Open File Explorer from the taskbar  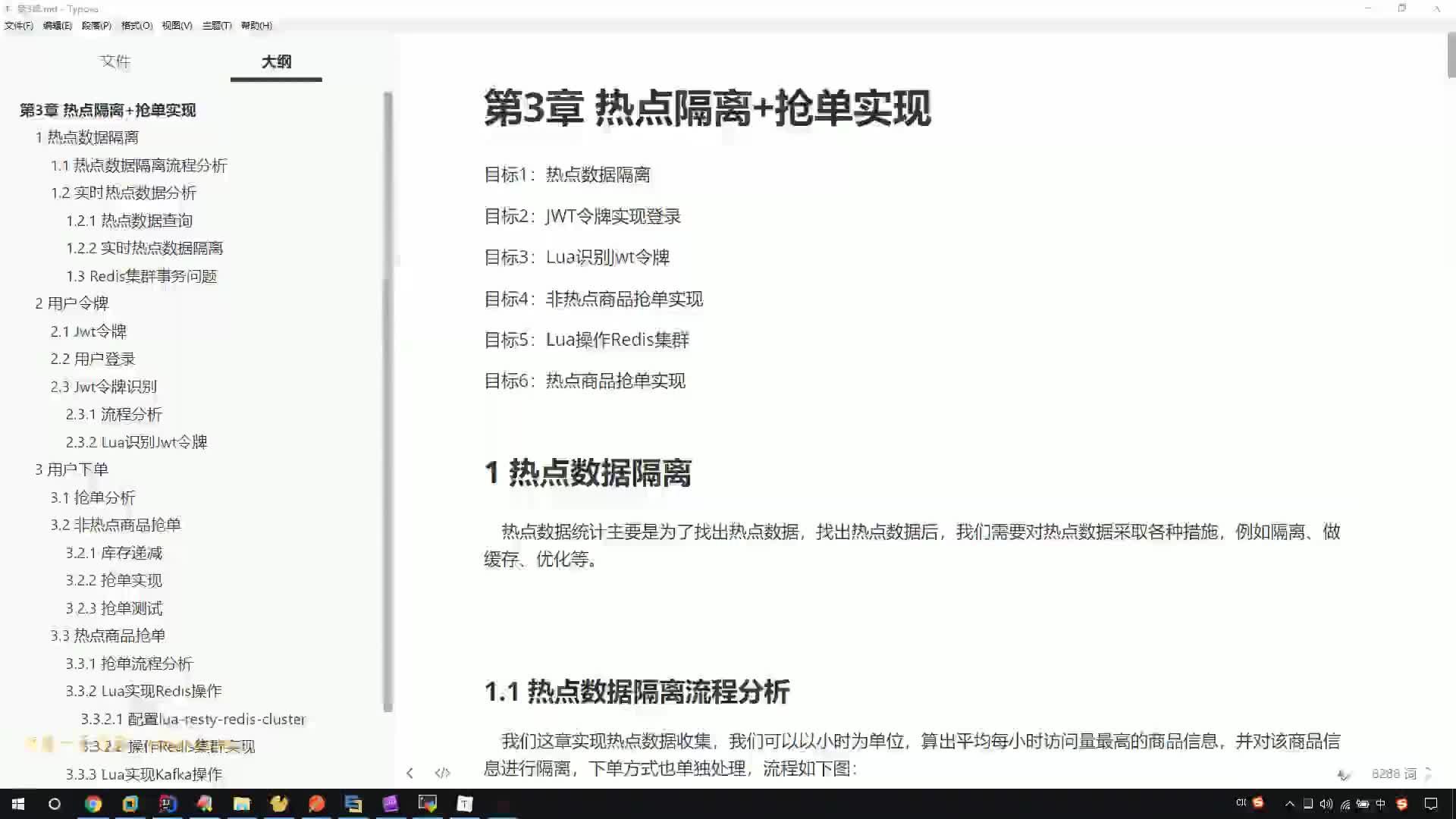click(242, 804)
